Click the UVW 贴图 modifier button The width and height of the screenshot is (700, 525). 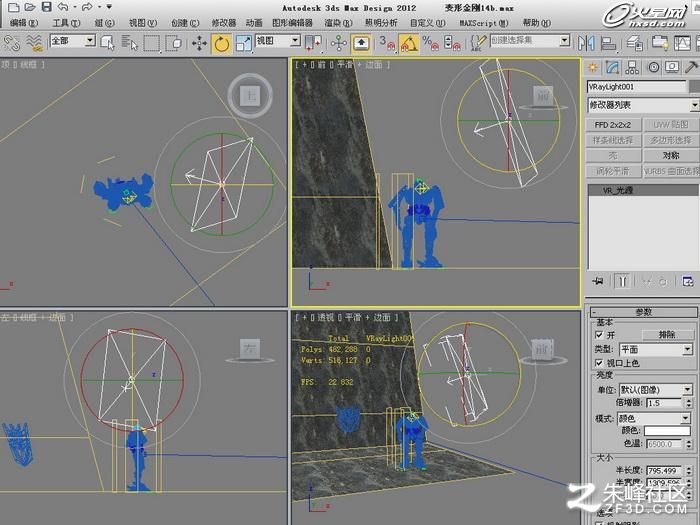click(x=671, y=125)
